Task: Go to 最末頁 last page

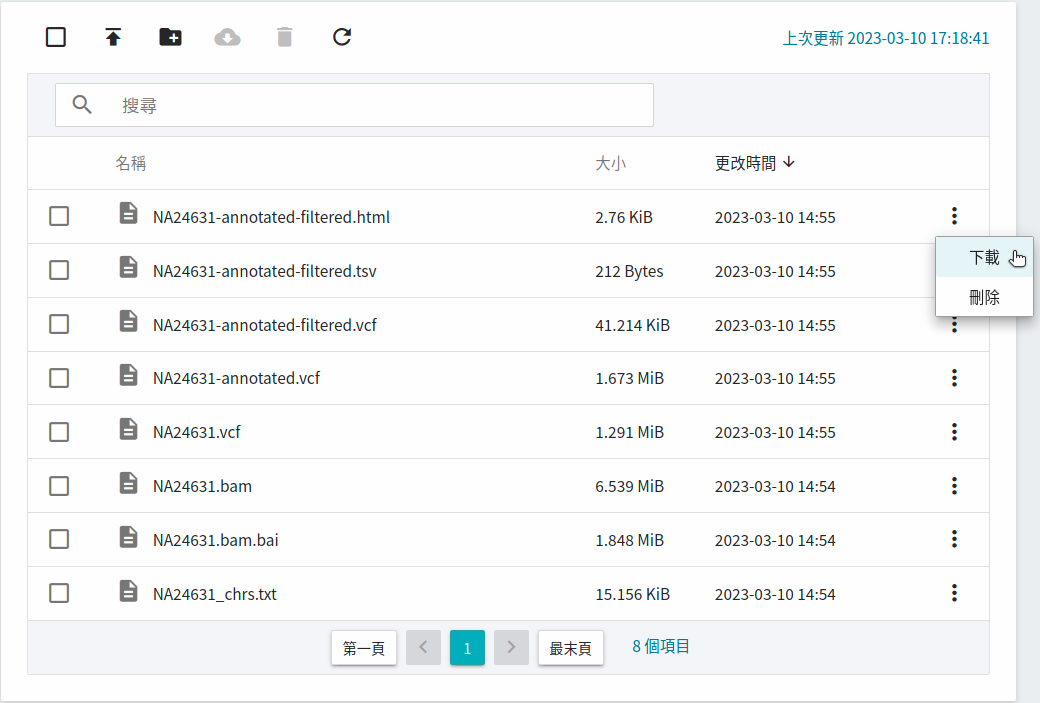Action: click(x=570, y=648)
